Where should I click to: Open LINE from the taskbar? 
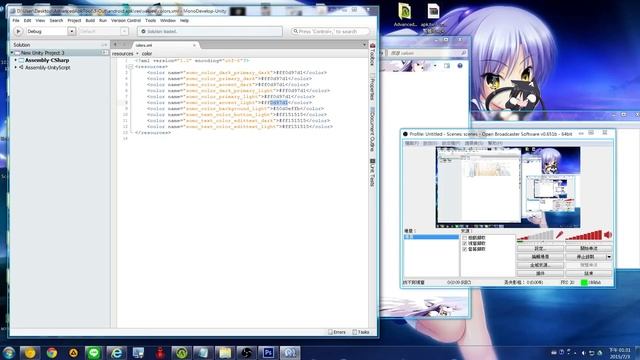point(94,353)
